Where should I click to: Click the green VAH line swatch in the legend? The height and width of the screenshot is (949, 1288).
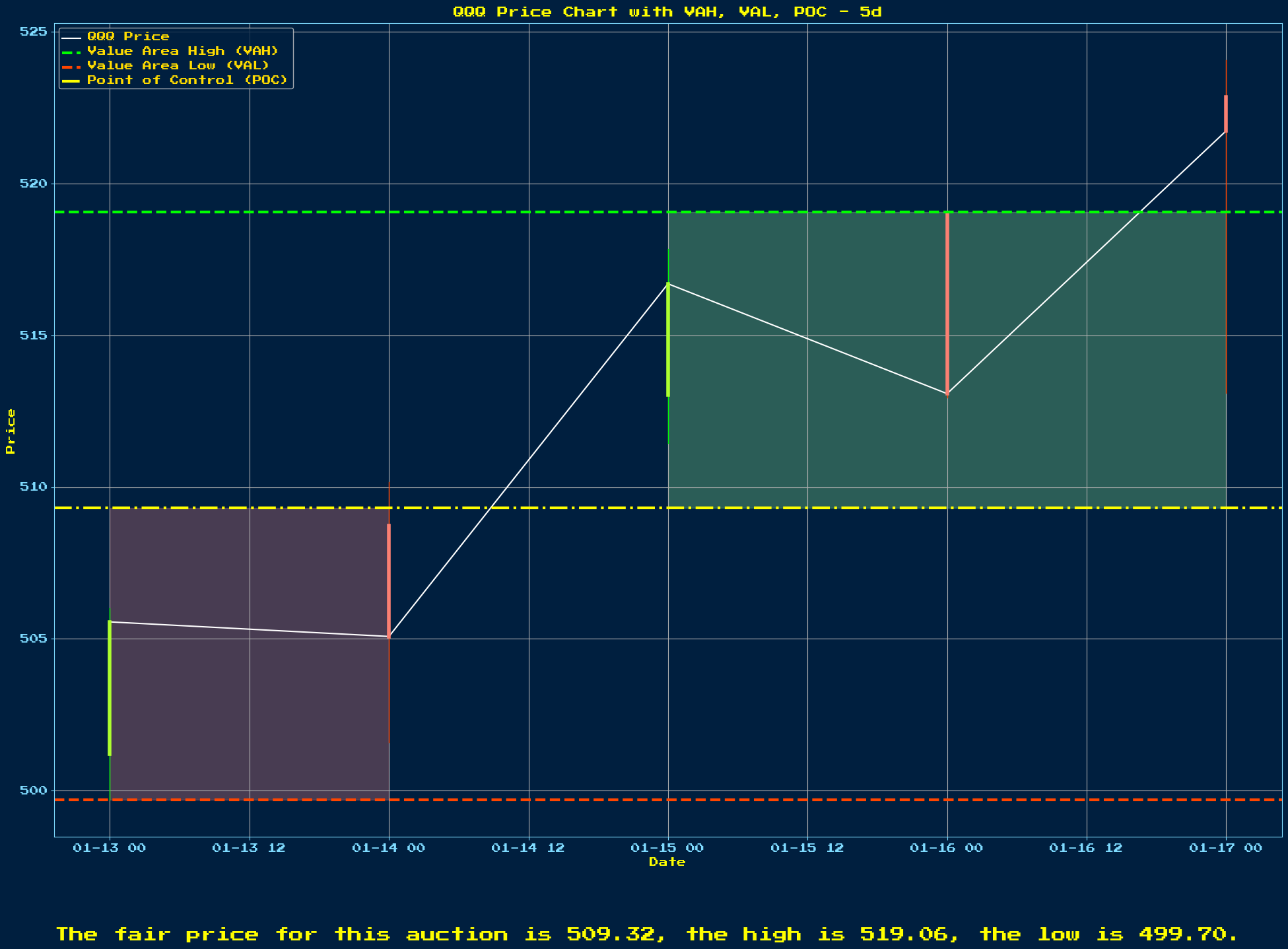point(71,51)
